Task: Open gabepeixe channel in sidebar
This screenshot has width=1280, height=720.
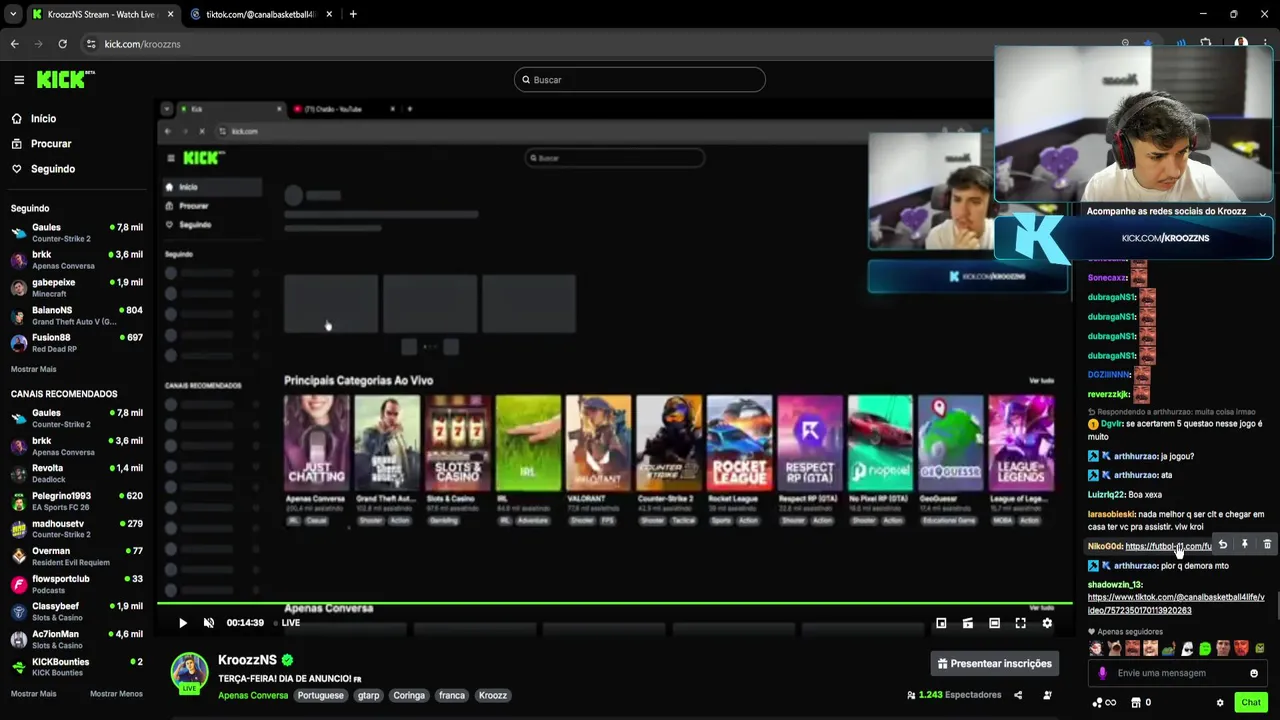Action: [77, 287]
